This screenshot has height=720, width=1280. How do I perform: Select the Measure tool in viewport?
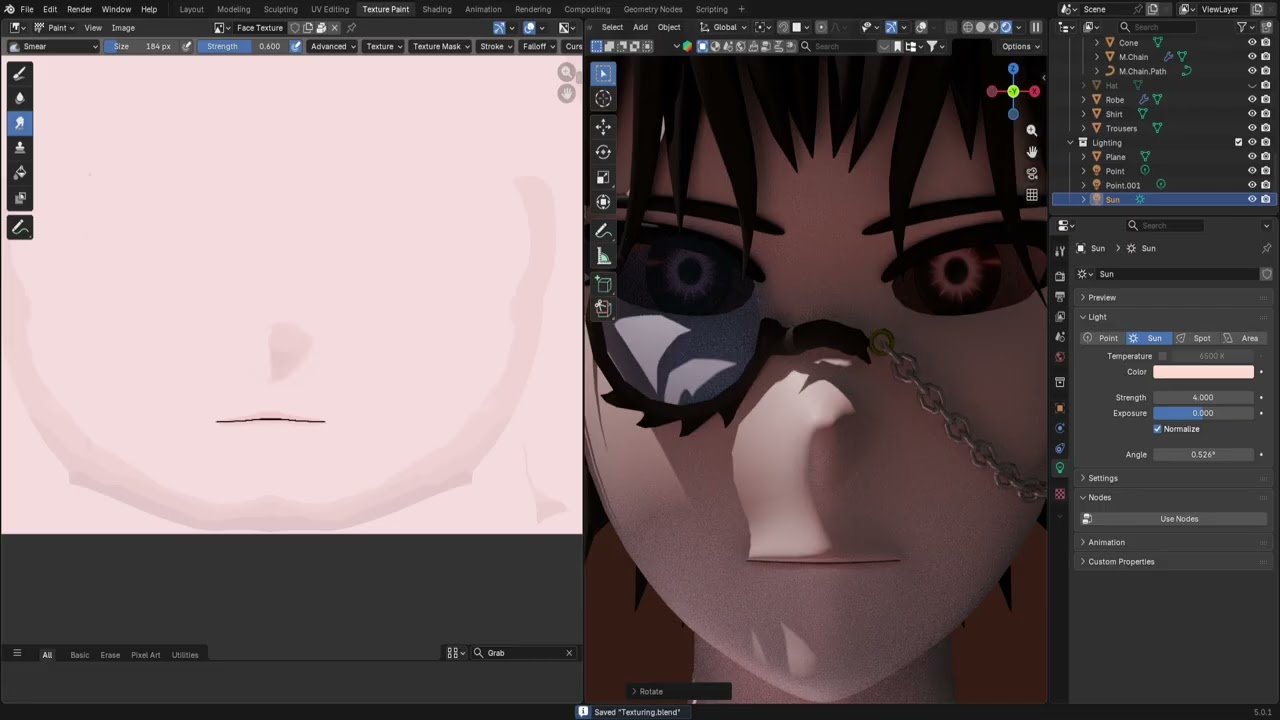pos(603,257)
